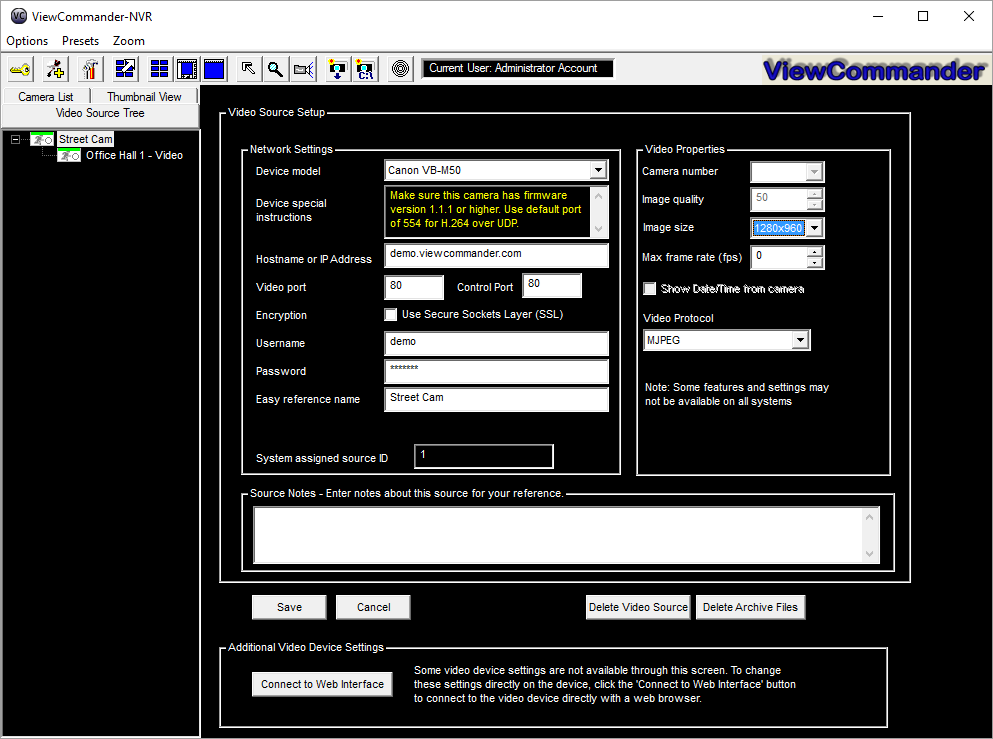Click the camera with sound waves icon
The width and height of the screenshot is (993, 739).
pos(303,69)
